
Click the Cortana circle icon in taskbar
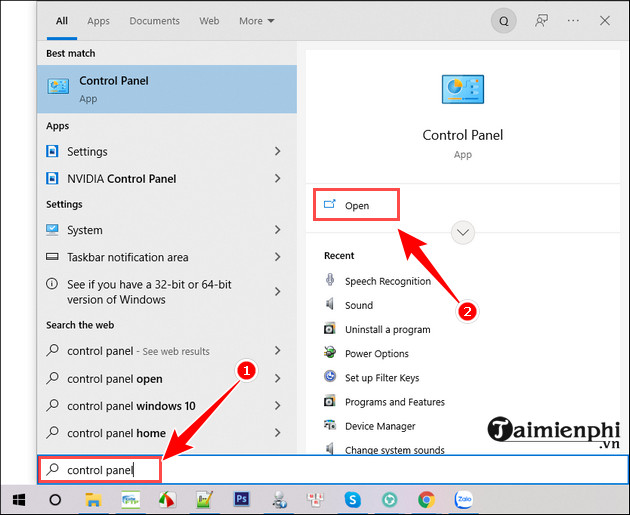tap(55, 500)
